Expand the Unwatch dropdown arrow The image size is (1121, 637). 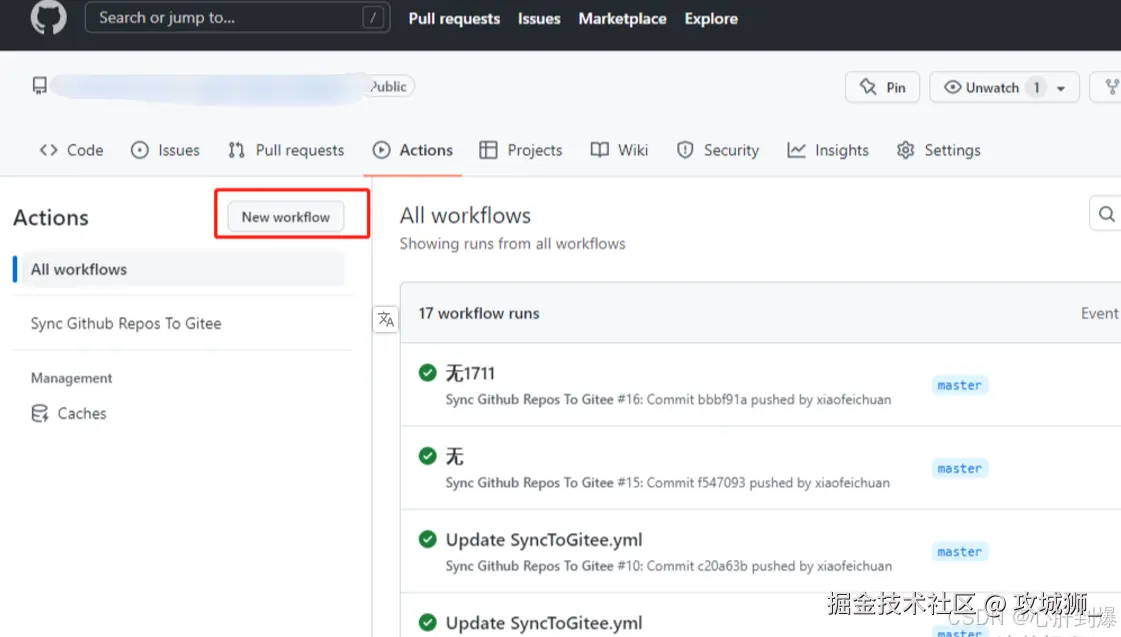click(x=1061, y=88)
